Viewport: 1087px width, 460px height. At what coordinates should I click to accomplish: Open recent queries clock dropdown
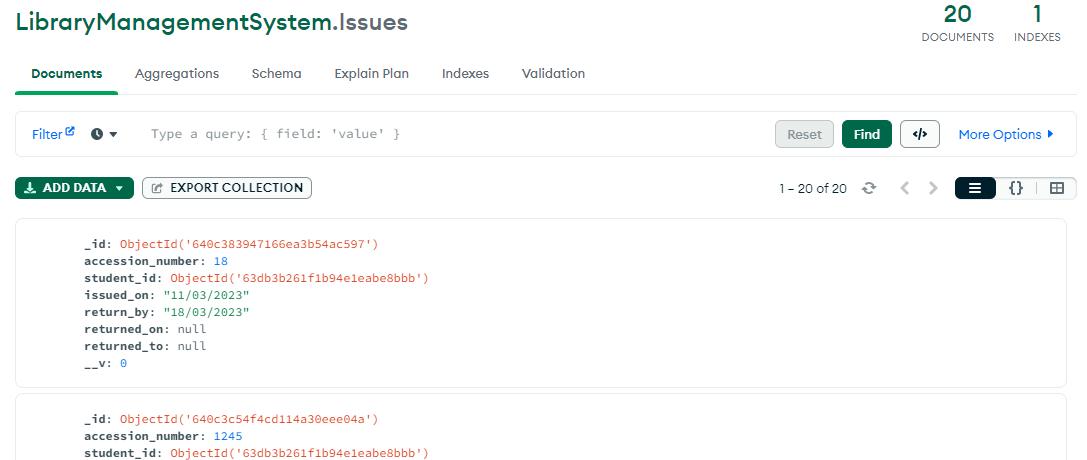pos(104,134)
